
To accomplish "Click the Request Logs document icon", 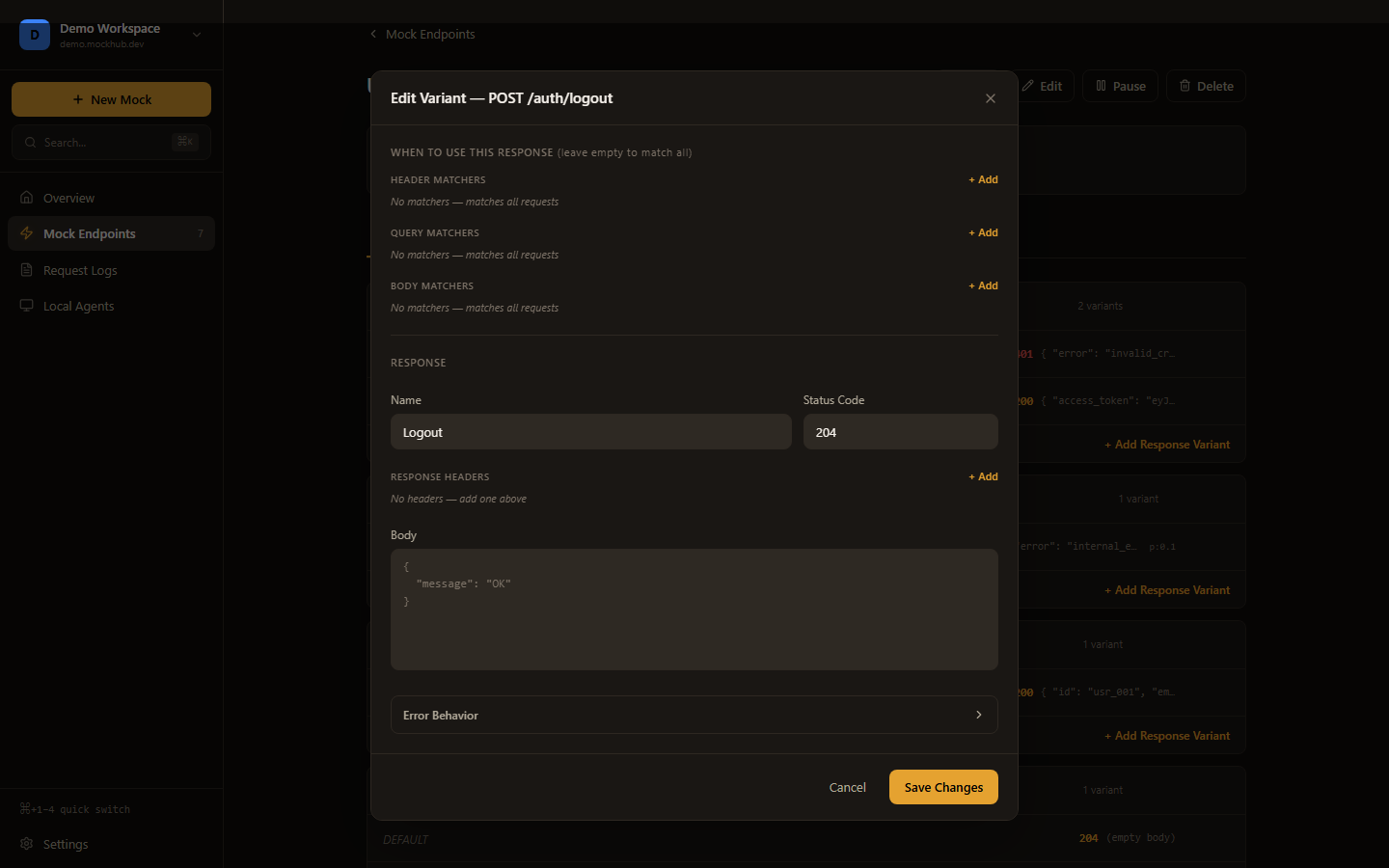I will tap(27, 270).
